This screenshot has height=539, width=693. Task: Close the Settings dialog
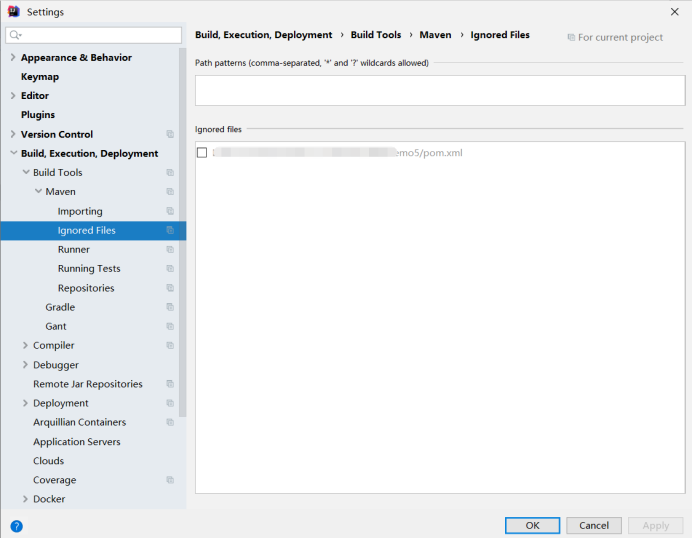pos(674,12)
